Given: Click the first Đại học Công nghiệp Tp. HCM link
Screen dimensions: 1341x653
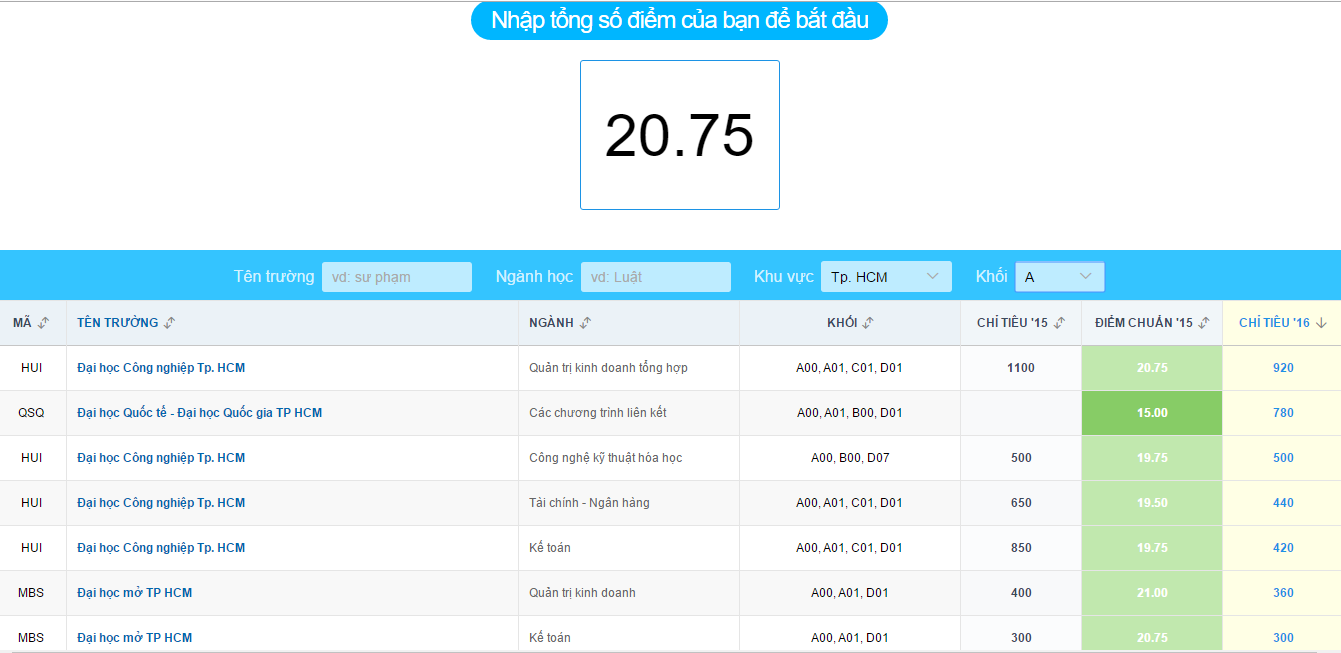Looking at the screenshot, I should click(160, 367).
